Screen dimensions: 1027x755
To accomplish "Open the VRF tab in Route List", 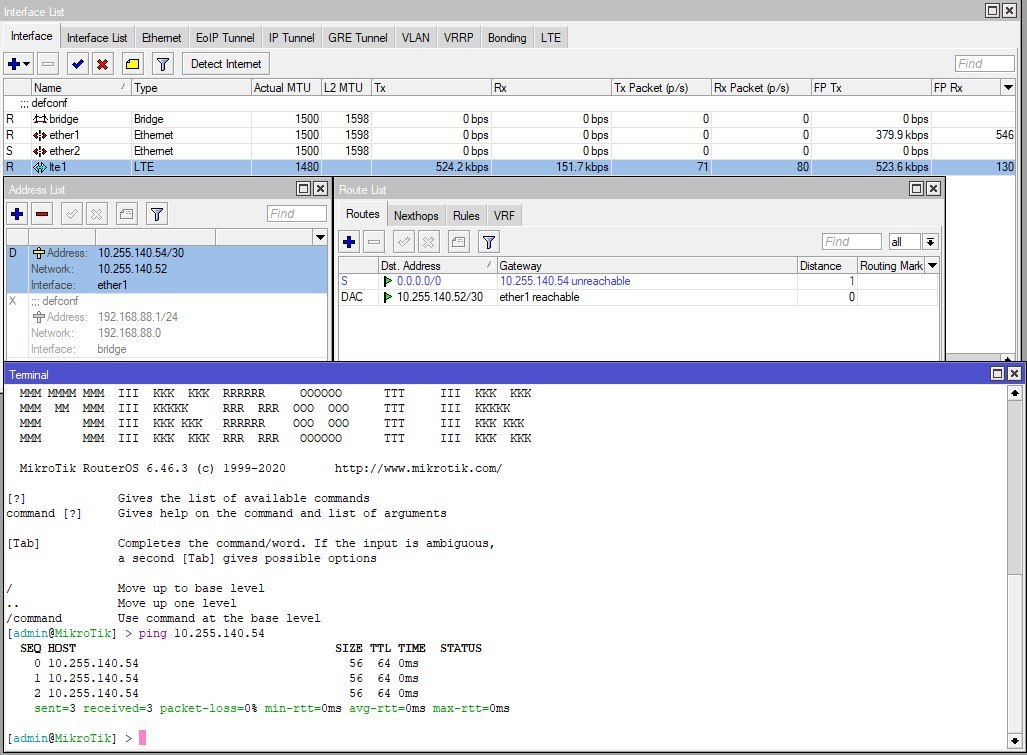I will click(504, 215).
